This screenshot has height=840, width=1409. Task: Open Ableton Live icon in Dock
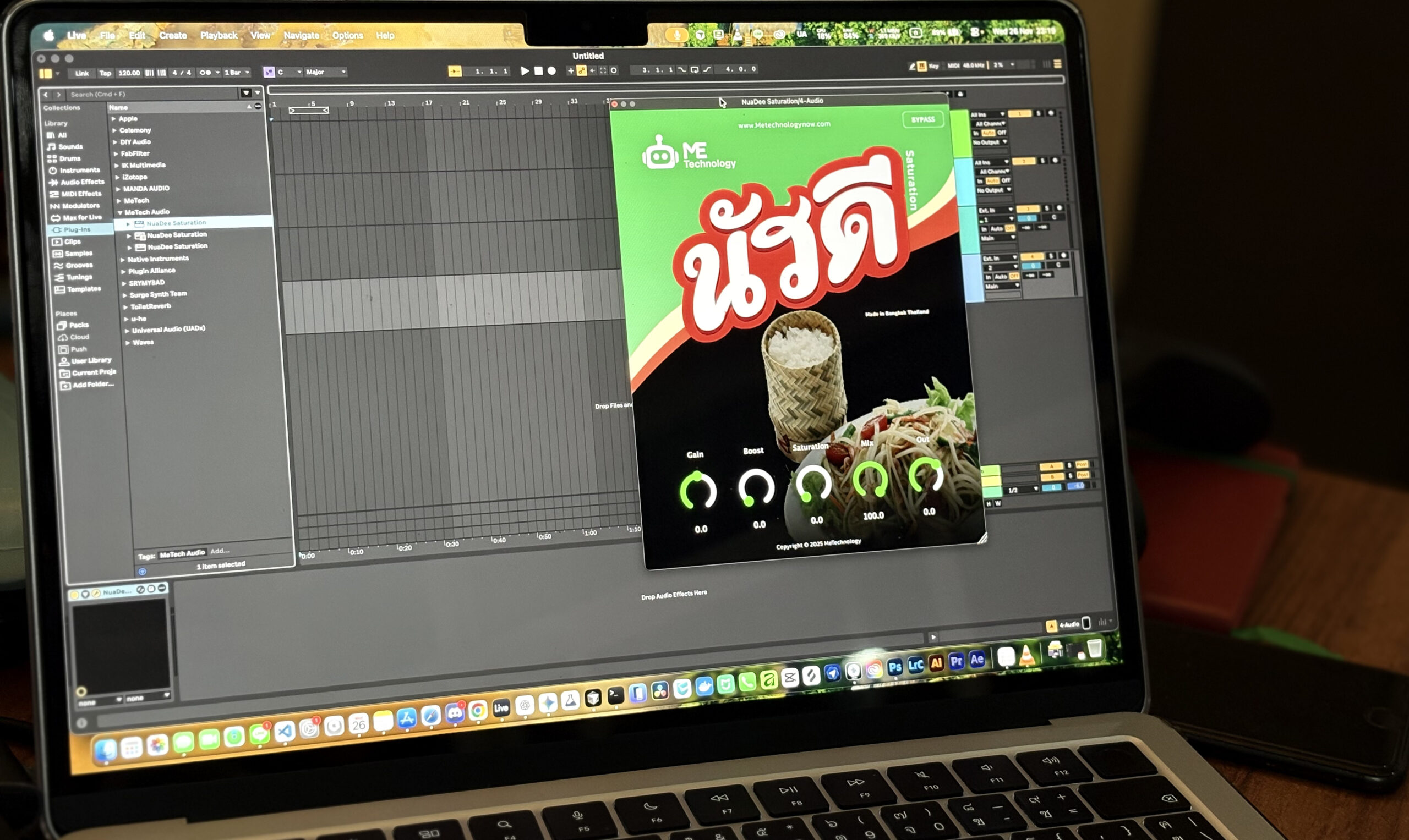(x=501, y=707)
